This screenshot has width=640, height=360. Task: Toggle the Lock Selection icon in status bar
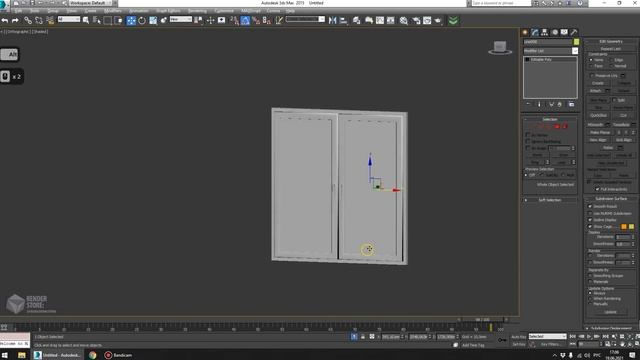tap(362, 337)
